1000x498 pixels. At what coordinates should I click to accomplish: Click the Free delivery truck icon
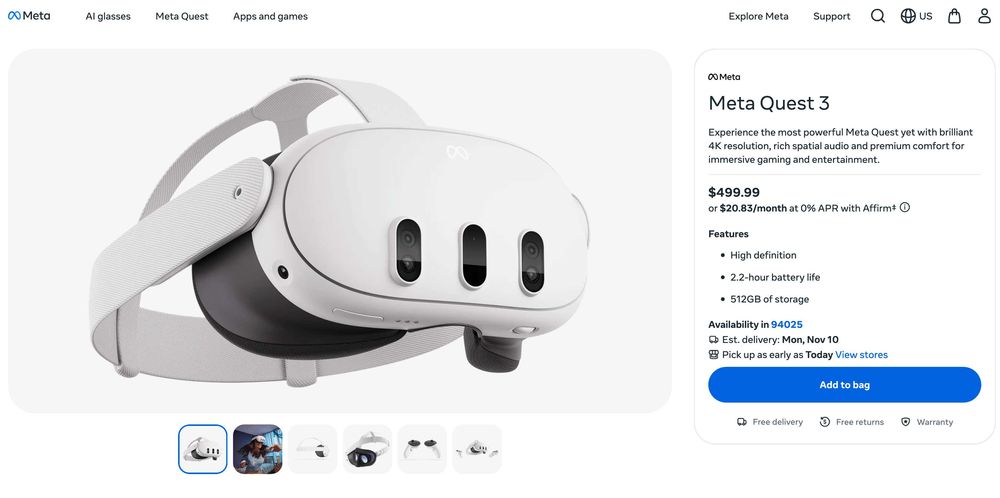pyautogui.click(x=742, y=422)
